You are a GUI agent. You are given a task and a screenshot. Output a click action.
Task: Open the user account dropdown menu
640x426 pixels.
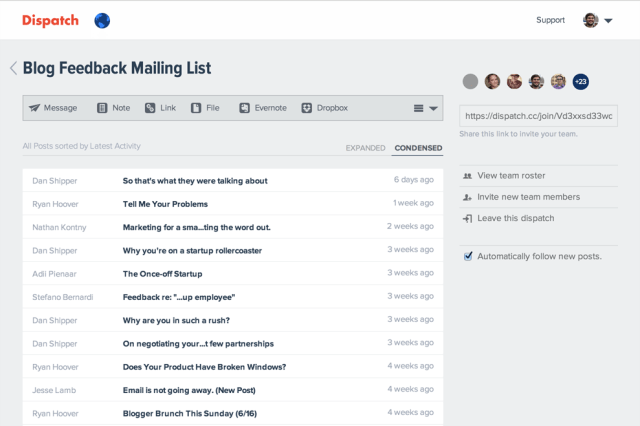click(x=598, y=20)
